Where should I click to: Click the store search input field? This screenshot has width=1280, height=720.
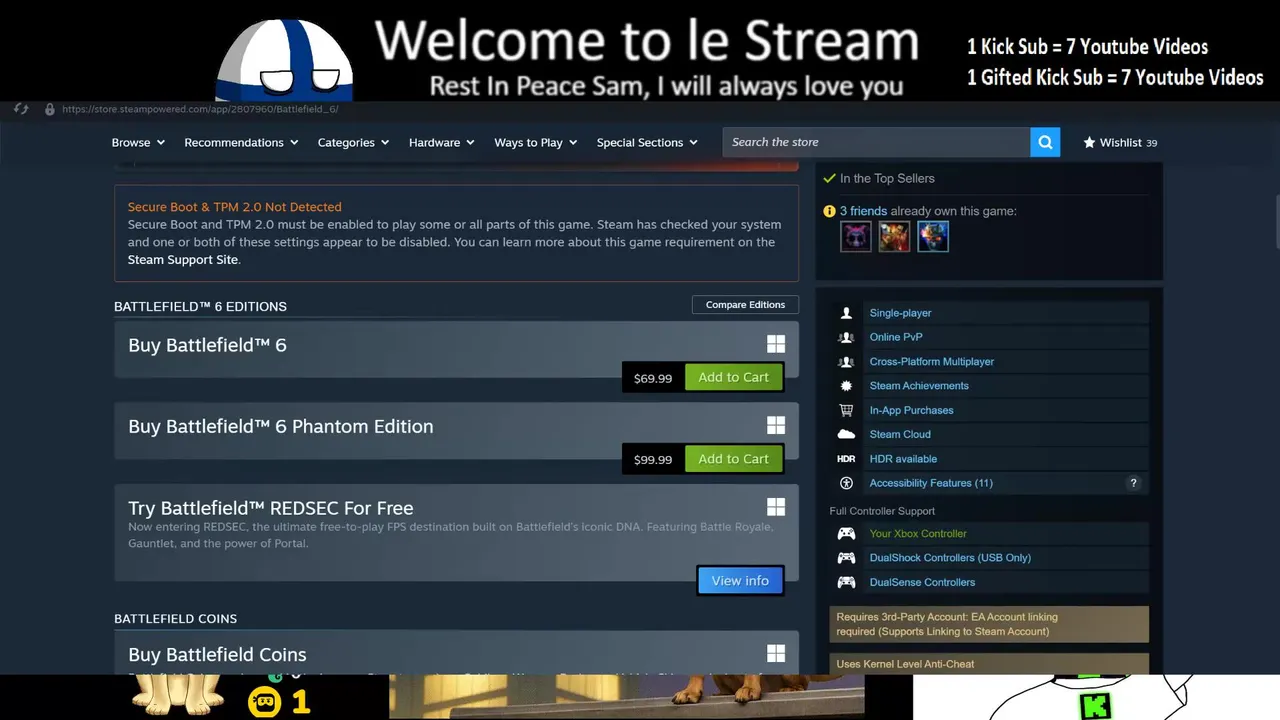(876, 142)
